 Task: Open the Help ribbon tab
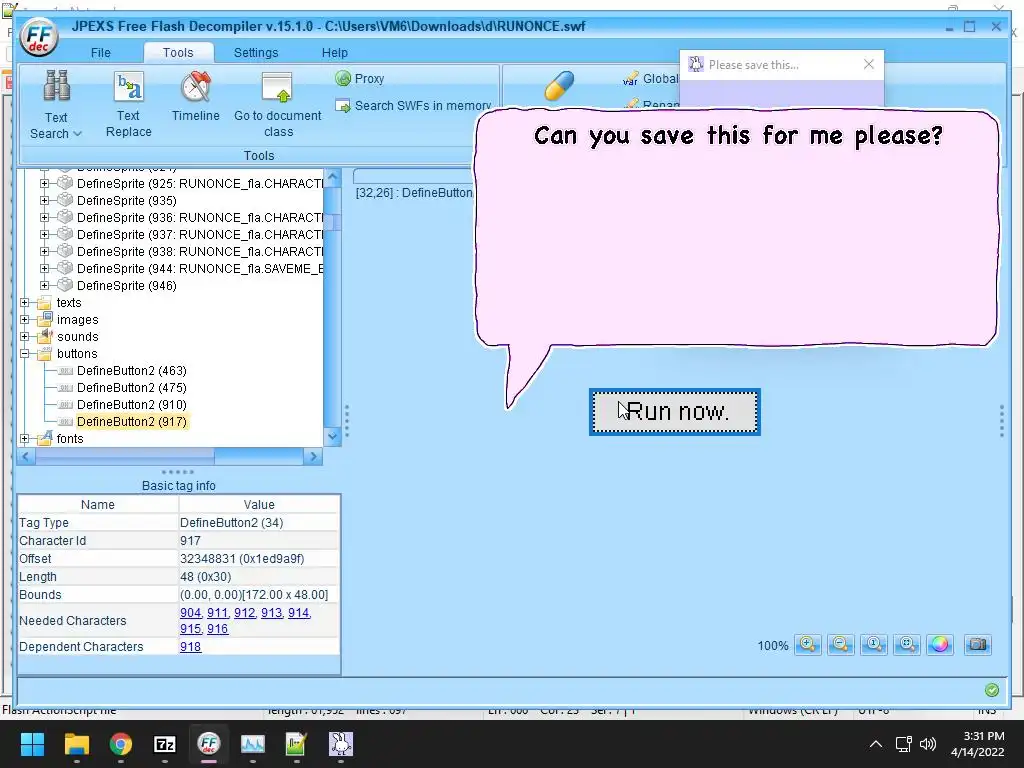334,52
